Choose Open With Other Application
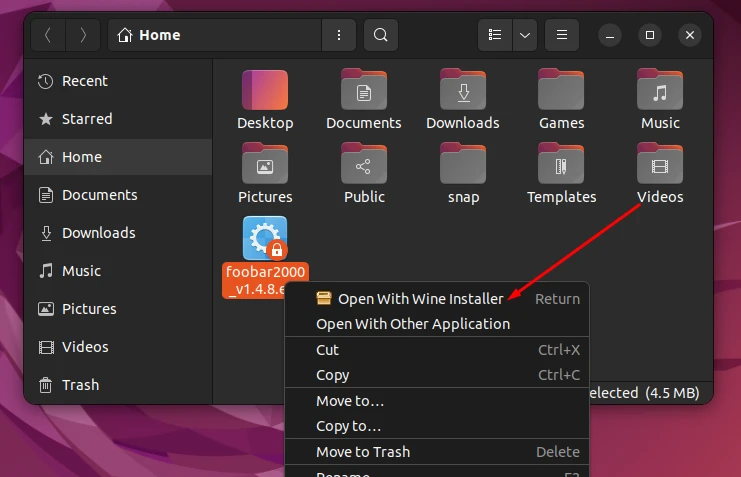Image resolution: width=741 pixels, height=477 pixels. click(437, 324)
